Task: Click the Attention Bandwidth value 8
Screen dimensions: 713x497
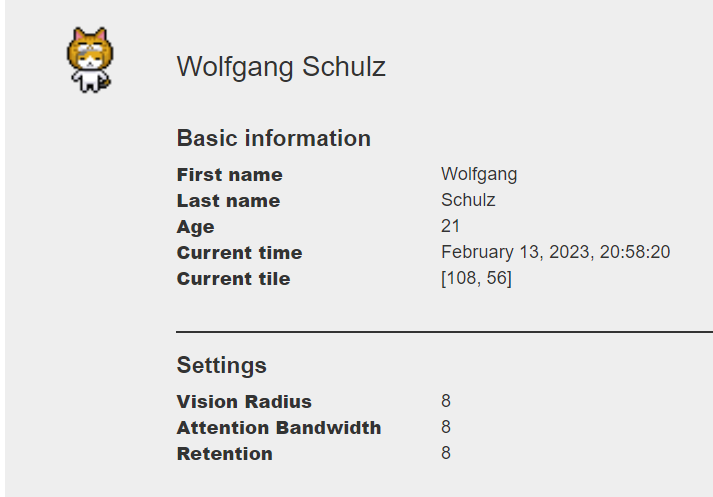Action: click(446, 427)
